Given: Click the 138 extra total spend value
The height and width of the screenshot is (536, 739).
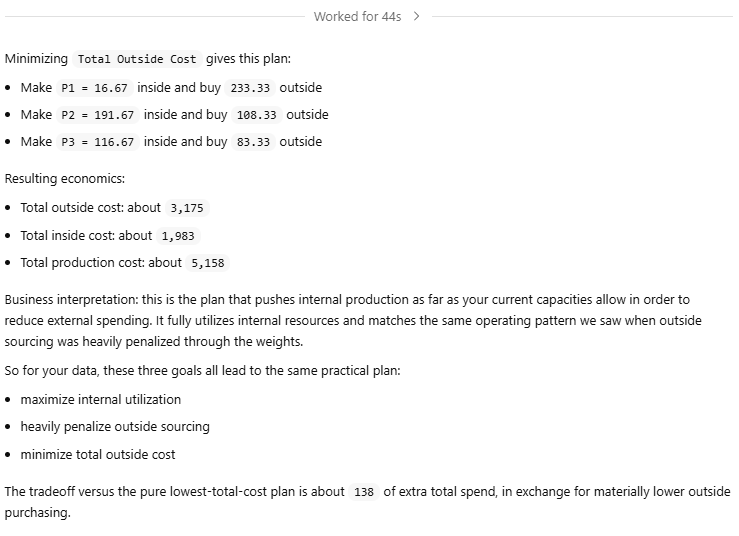Looking at the screenshot, I should [364, 492].
